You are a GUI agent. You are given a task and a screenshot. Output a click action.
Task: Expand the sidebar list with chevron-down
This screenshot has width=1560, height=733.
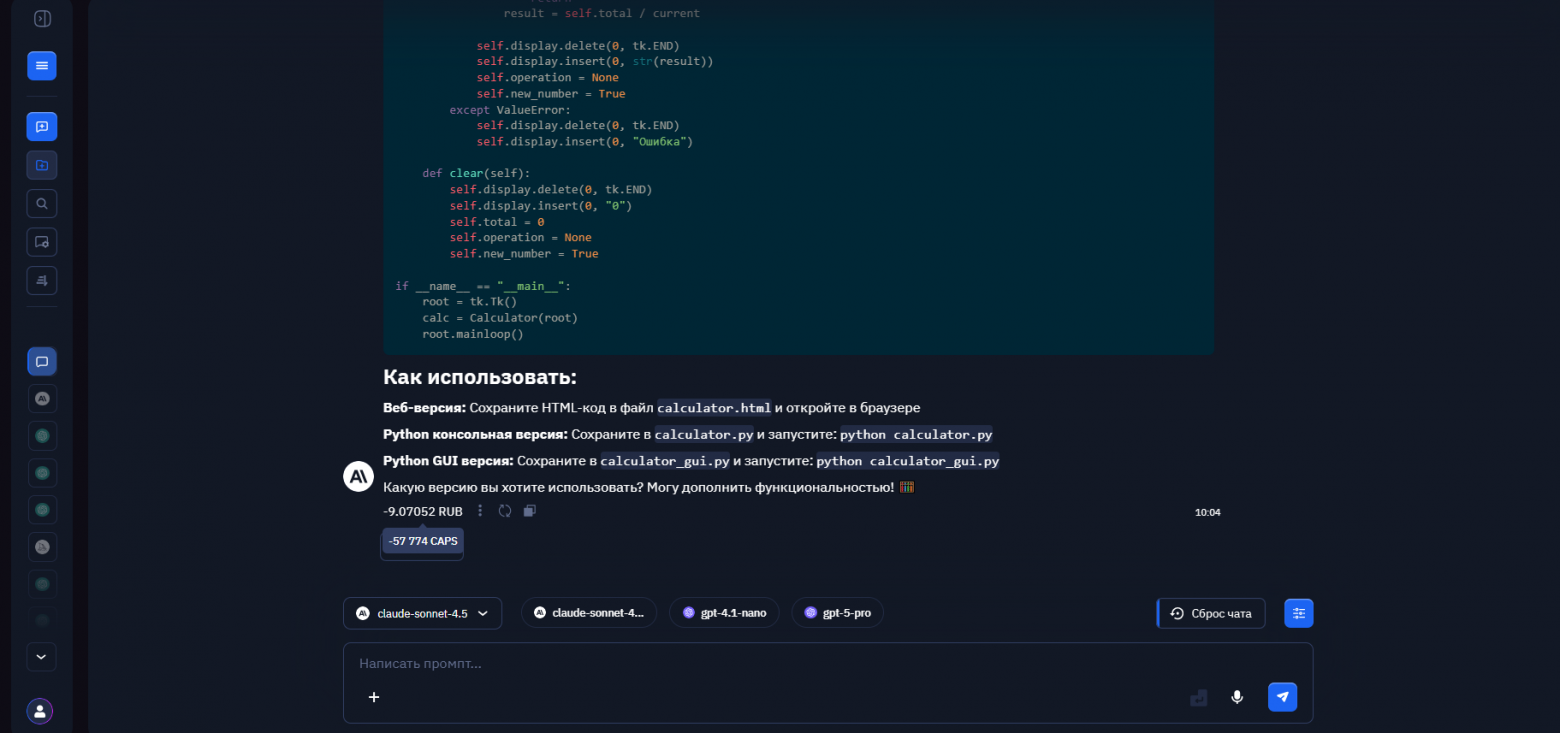click(x=42, y=657)
